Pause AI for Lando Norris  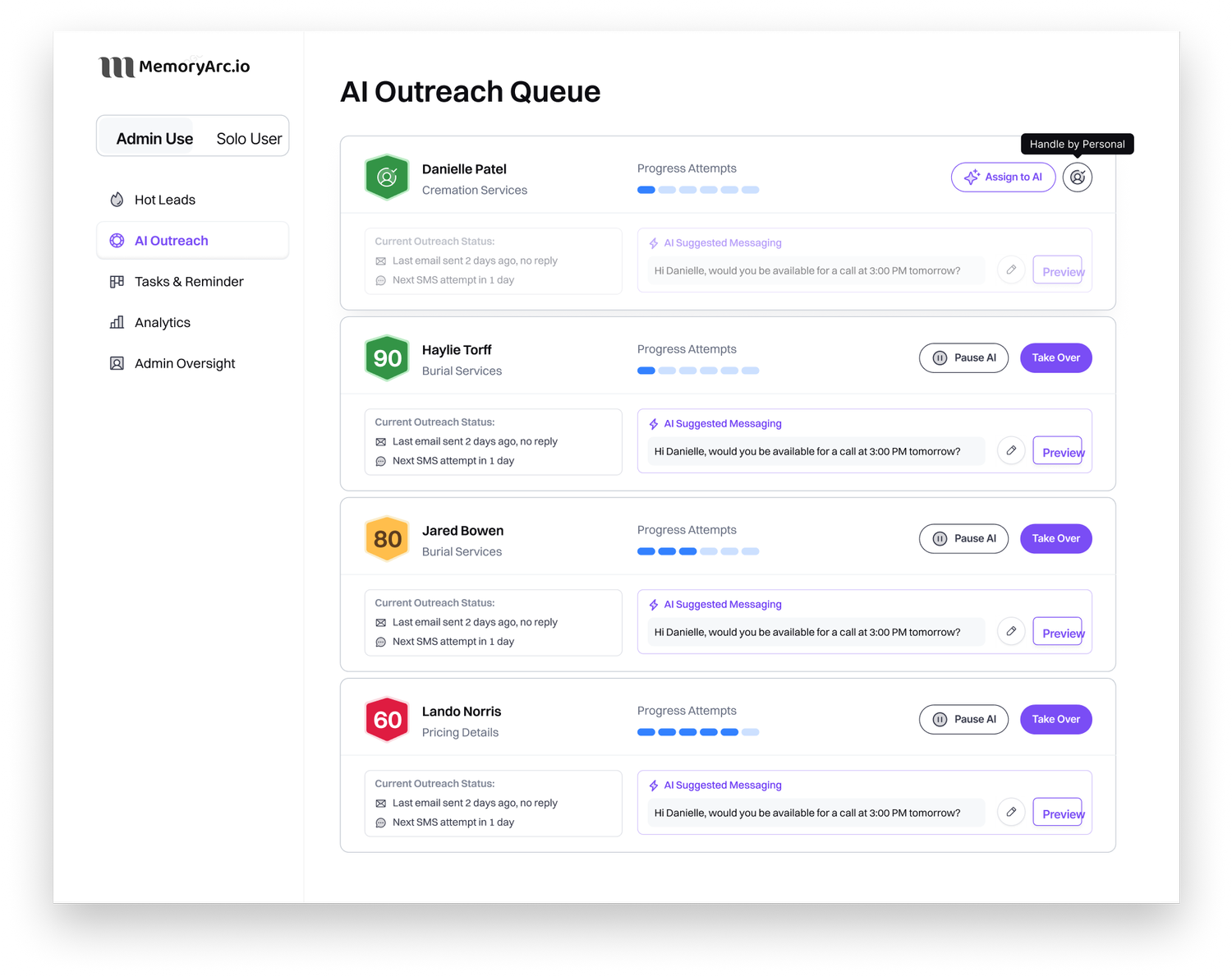pos(963,720)
